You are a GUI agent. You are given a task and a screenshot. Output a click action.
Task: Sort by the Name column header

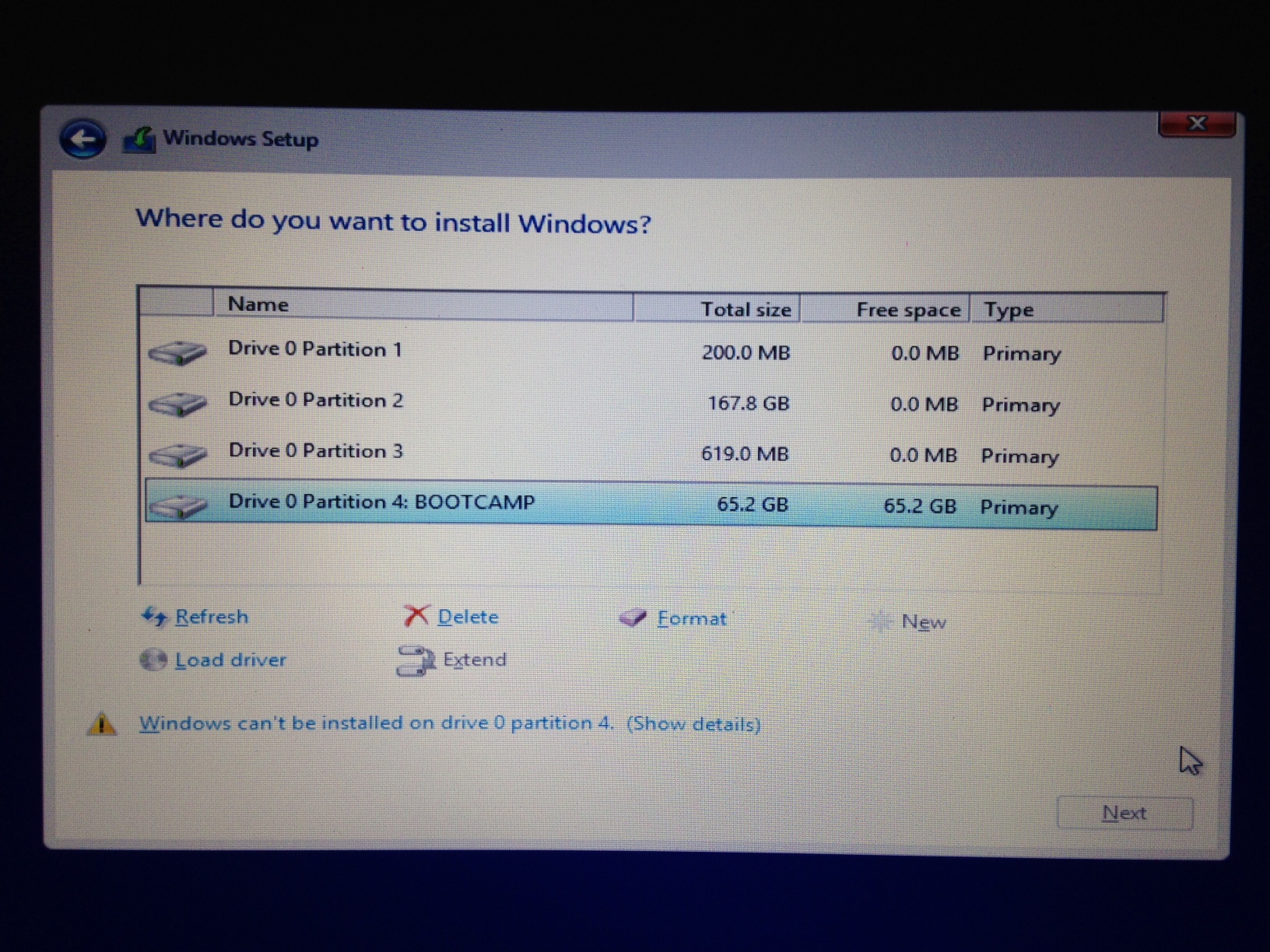point(423,305)
